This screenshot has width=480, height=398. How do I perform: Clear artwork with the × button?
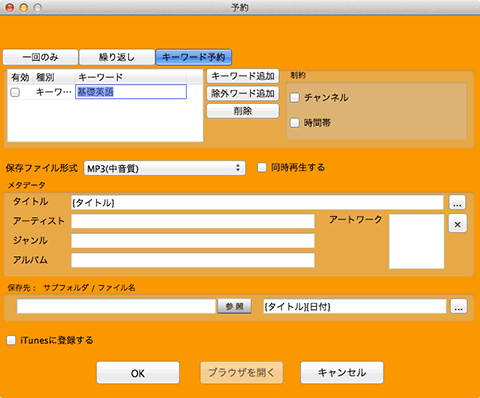(457, 224)
